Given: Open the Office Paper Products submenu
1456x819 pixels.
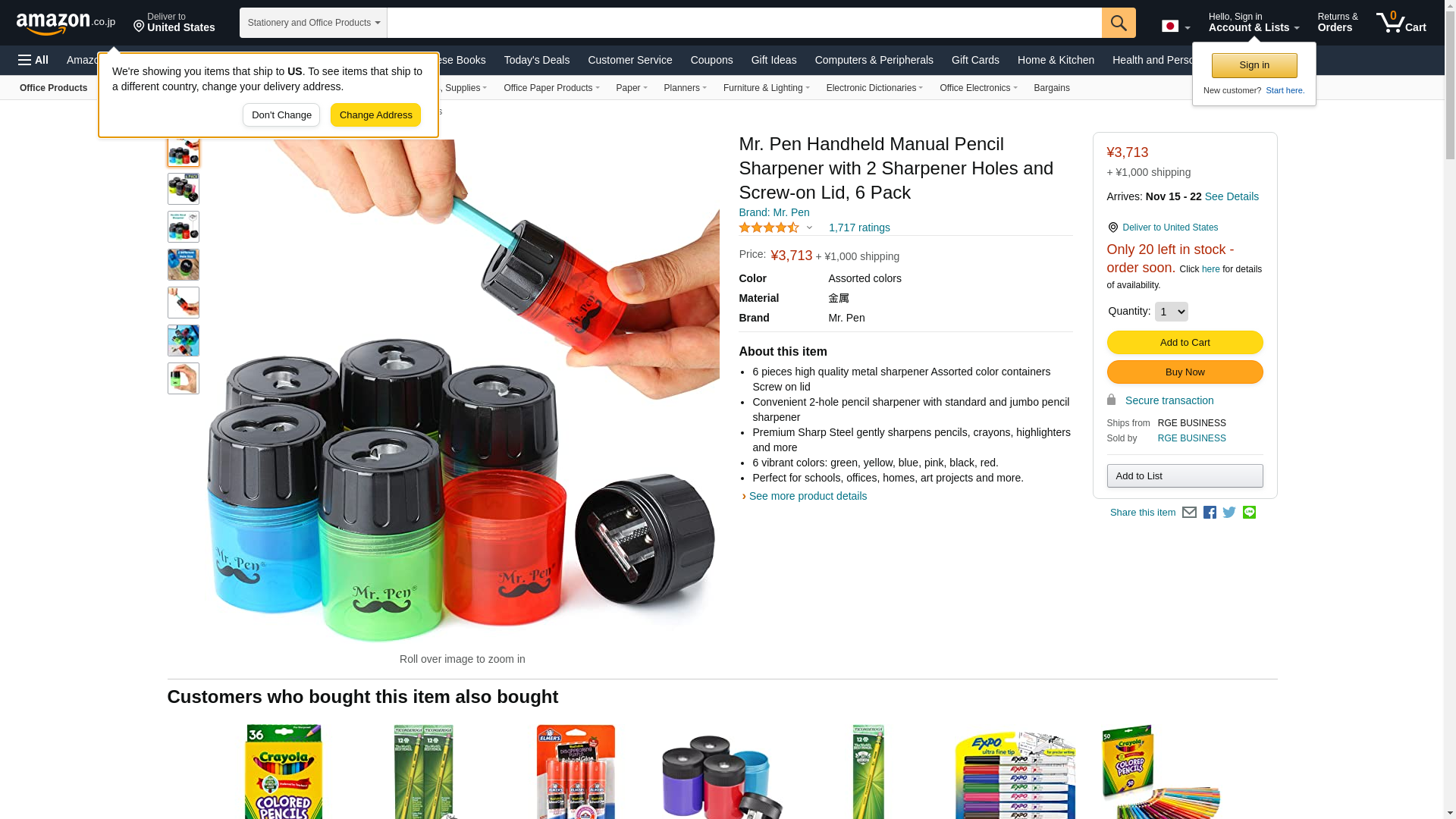Looking at the screenshot, I should [x=551, y=88].
